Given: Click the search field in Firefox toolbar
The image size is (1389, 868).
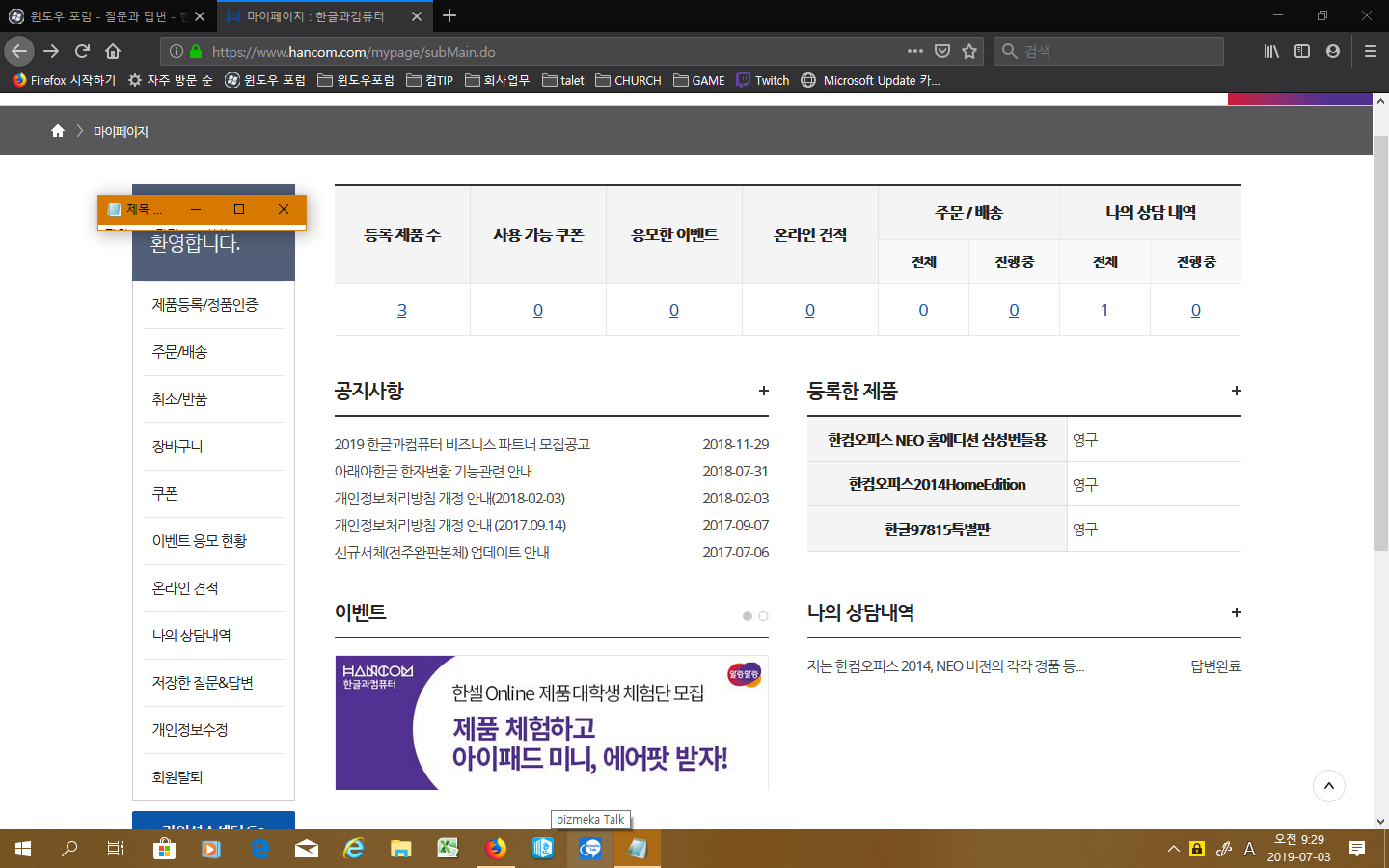Looking at the screenshot, I should [x=1108, y=51].
